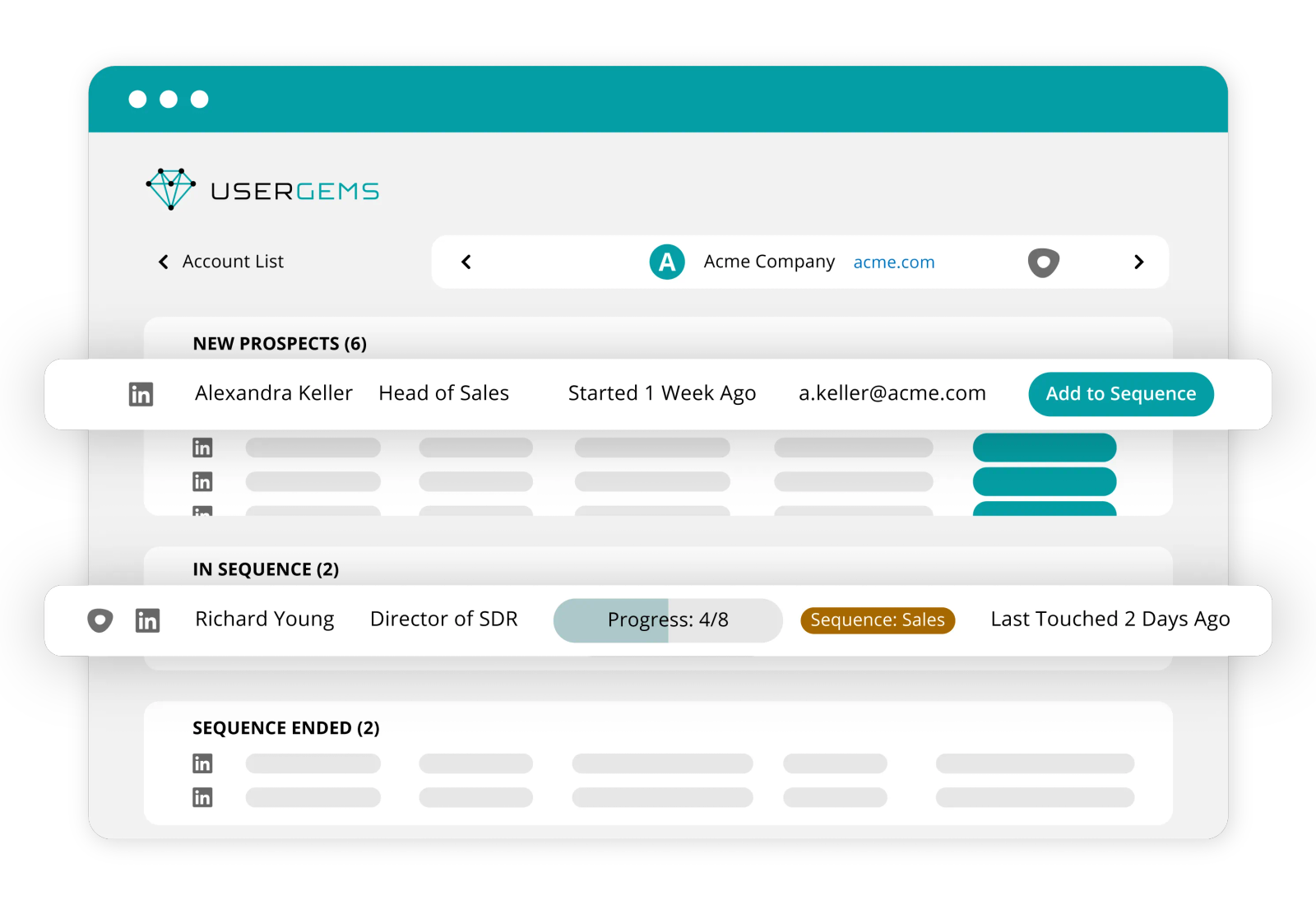Click LinkedIn icon in second Sequence Ended row
Viewport: 1316px width, 905px height.
(x=202, y=797)
